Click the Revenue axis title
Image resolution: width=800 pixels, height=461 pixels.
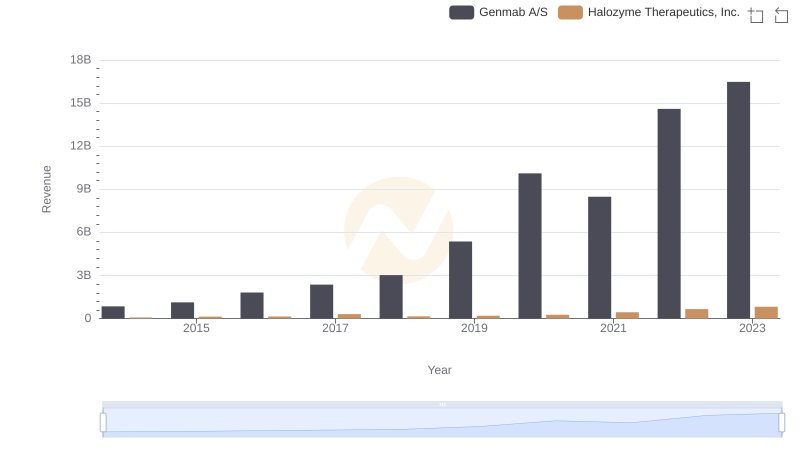coord(46,189)
